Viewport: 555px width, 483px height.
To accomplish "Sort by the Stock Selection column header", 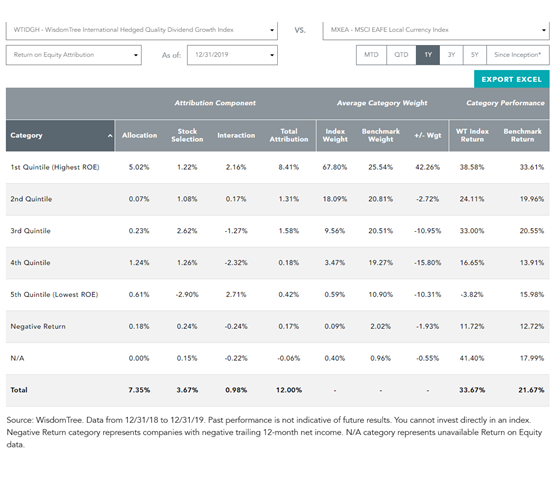I will 187,136.
